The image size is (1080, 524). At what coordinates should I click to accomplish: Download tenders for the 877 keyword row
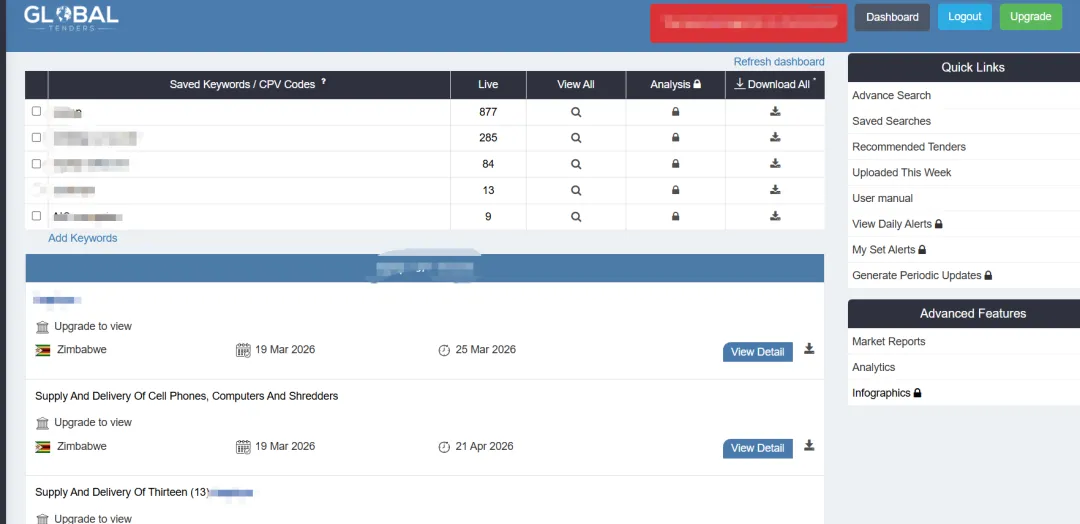click(775, 111)
